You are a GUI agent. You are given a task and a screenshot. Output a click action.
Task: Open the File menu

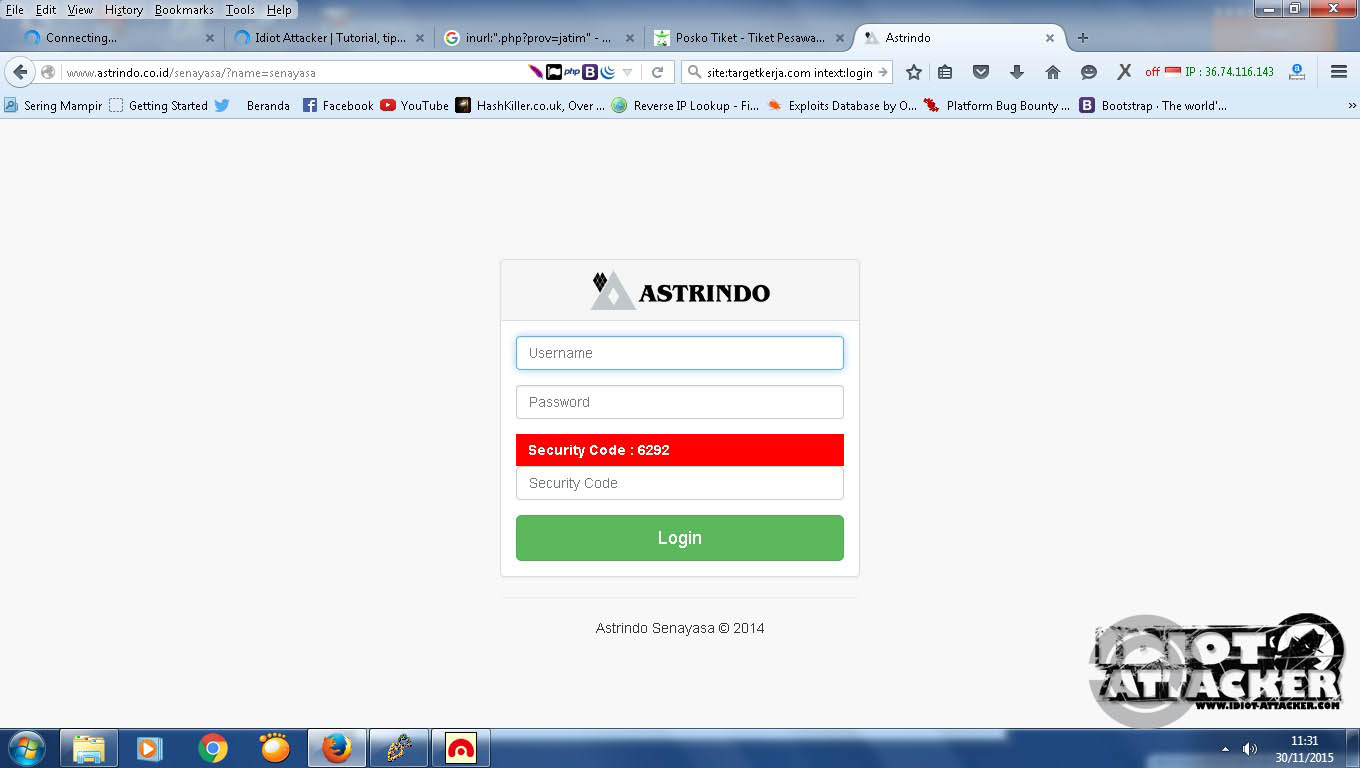coord(15,10)
